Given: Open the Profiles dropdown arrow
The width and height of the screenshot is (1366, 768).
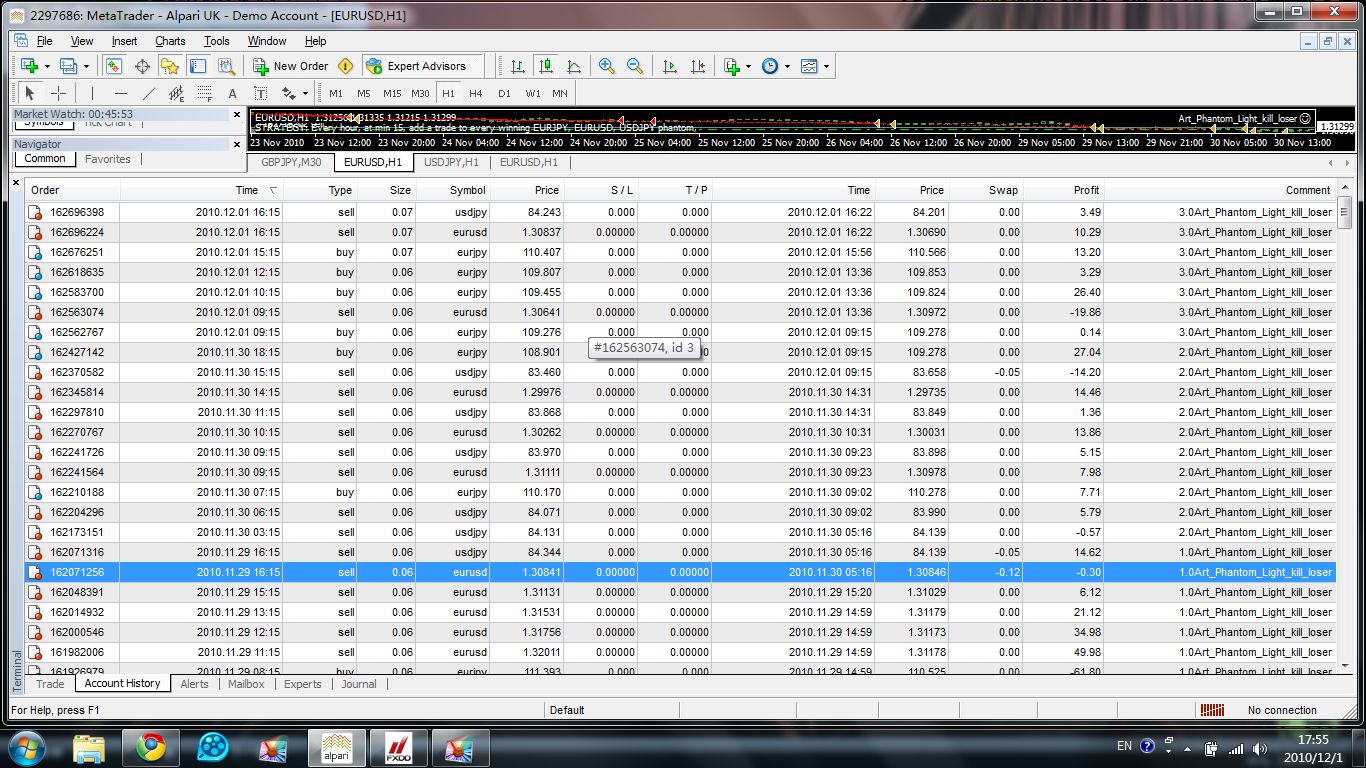Looking at the screenshot, I should 86,66.
